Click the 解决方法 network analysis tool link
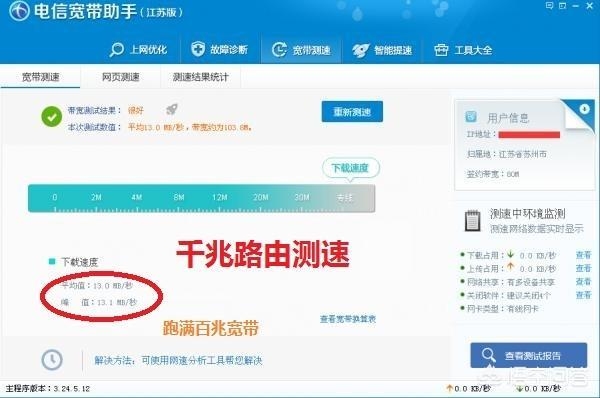The height and width of the screenshot is (398, 600). tap(178, 360)
